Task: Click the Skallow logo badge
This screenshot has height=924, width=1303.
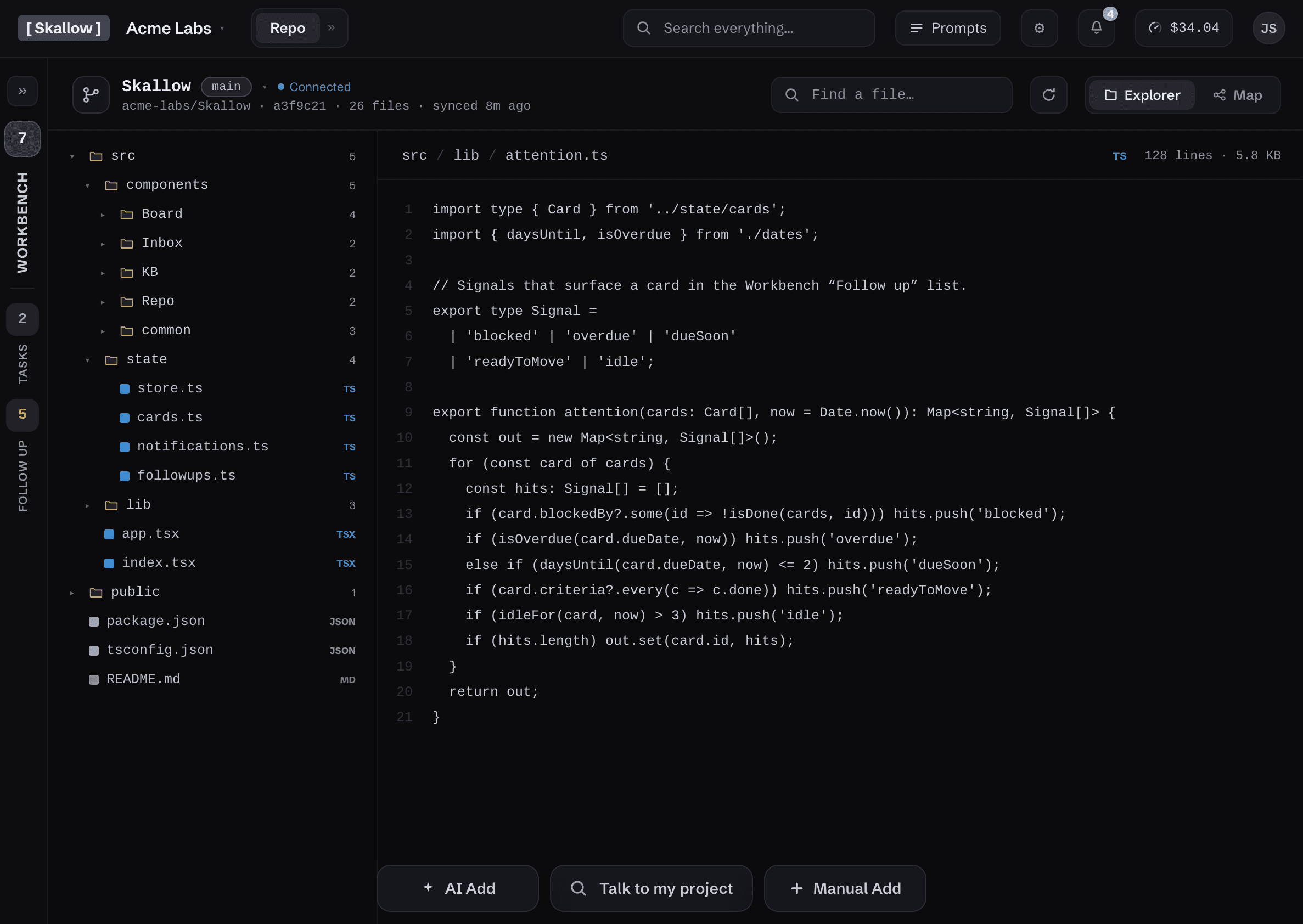Action: coord(63,28)
